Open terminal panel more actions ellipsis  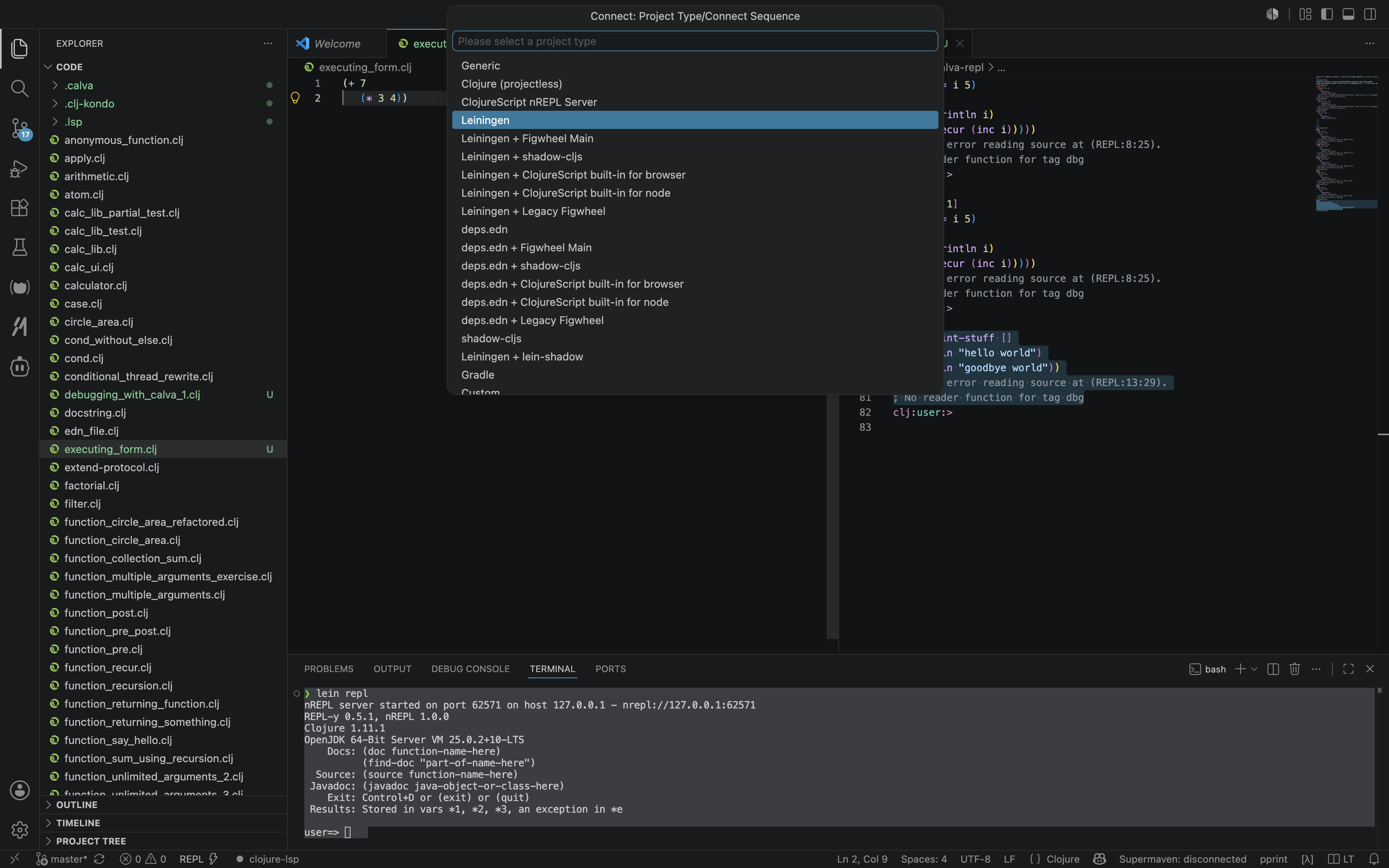(x=1316, y=669)
